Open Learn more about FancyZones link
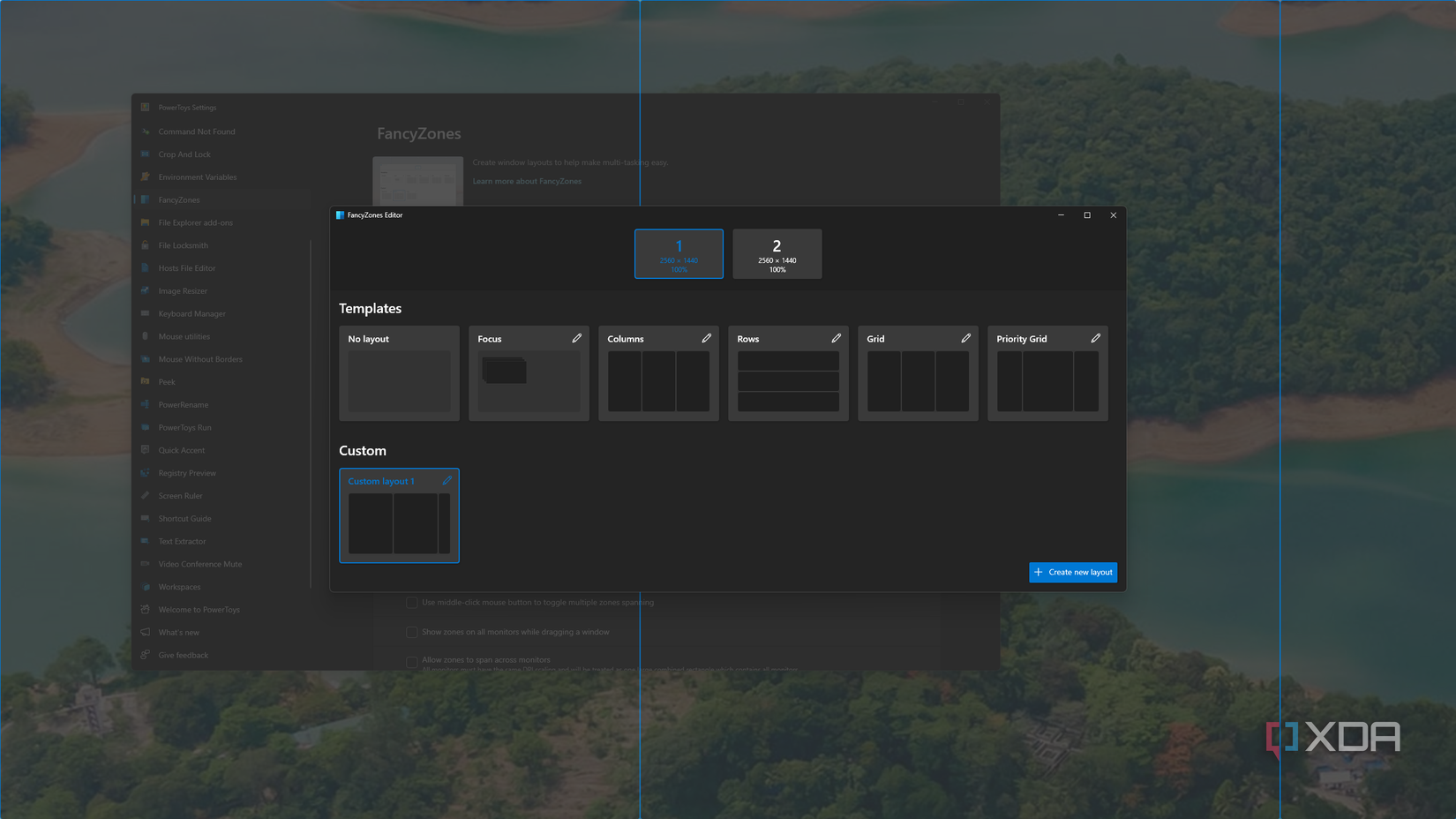 (x=527, y=181)
